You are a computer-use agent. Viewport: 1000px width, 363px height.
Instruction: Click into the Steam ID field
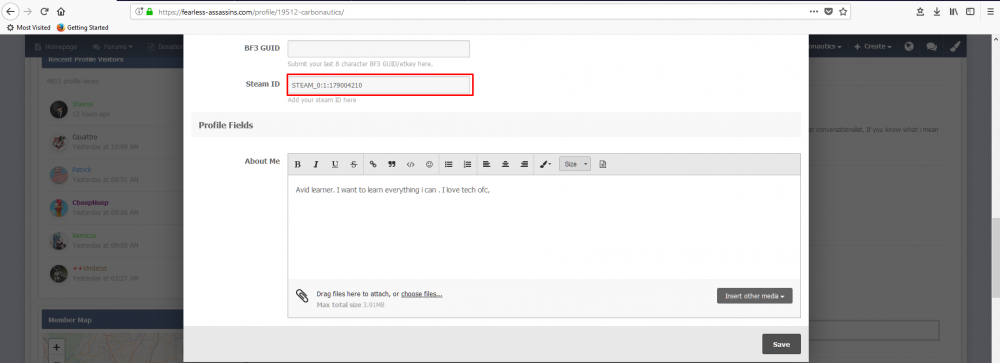click(x=379, y=85)
